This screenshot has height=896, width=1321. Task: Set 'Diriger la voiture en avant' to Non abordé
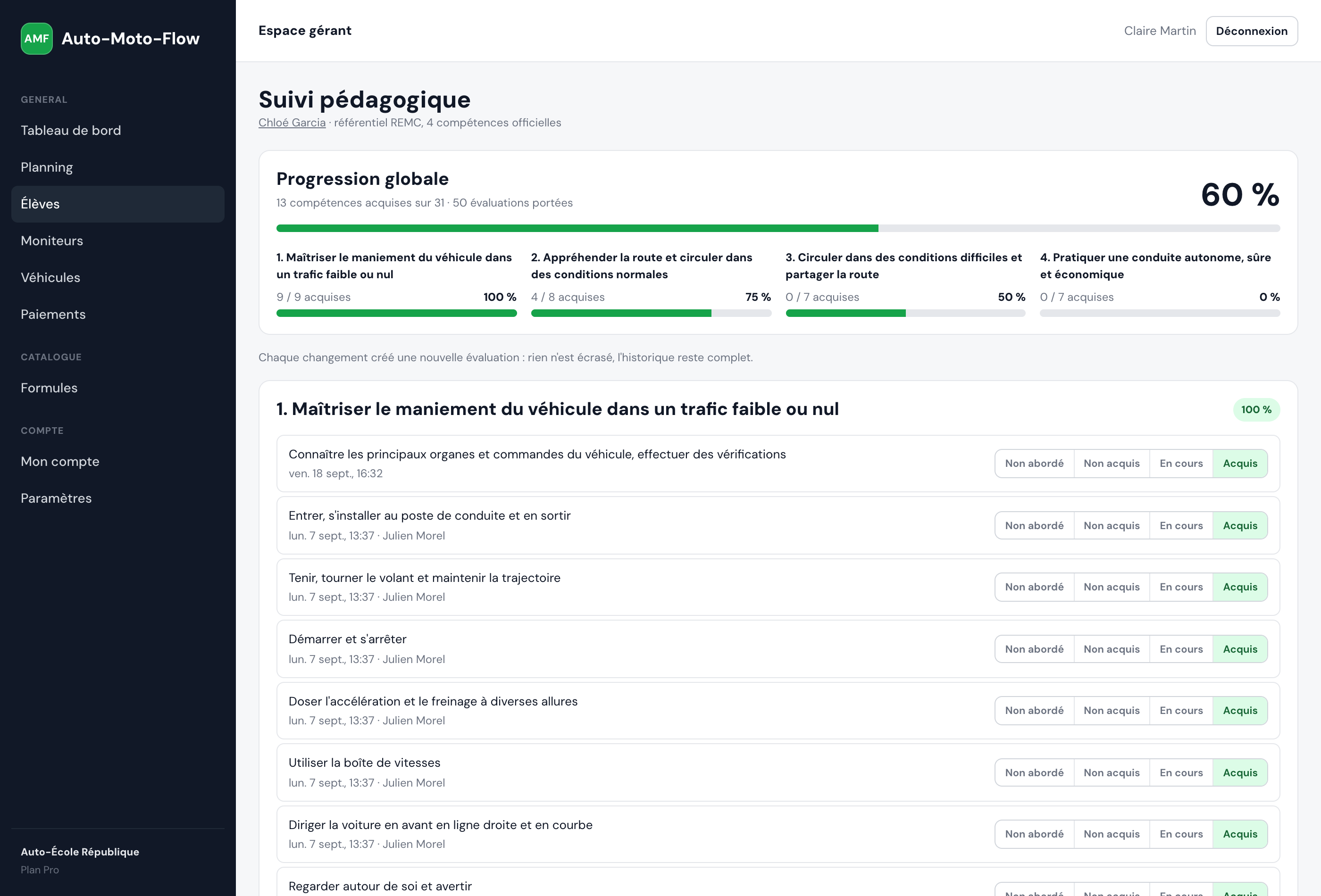[1034, 834]
